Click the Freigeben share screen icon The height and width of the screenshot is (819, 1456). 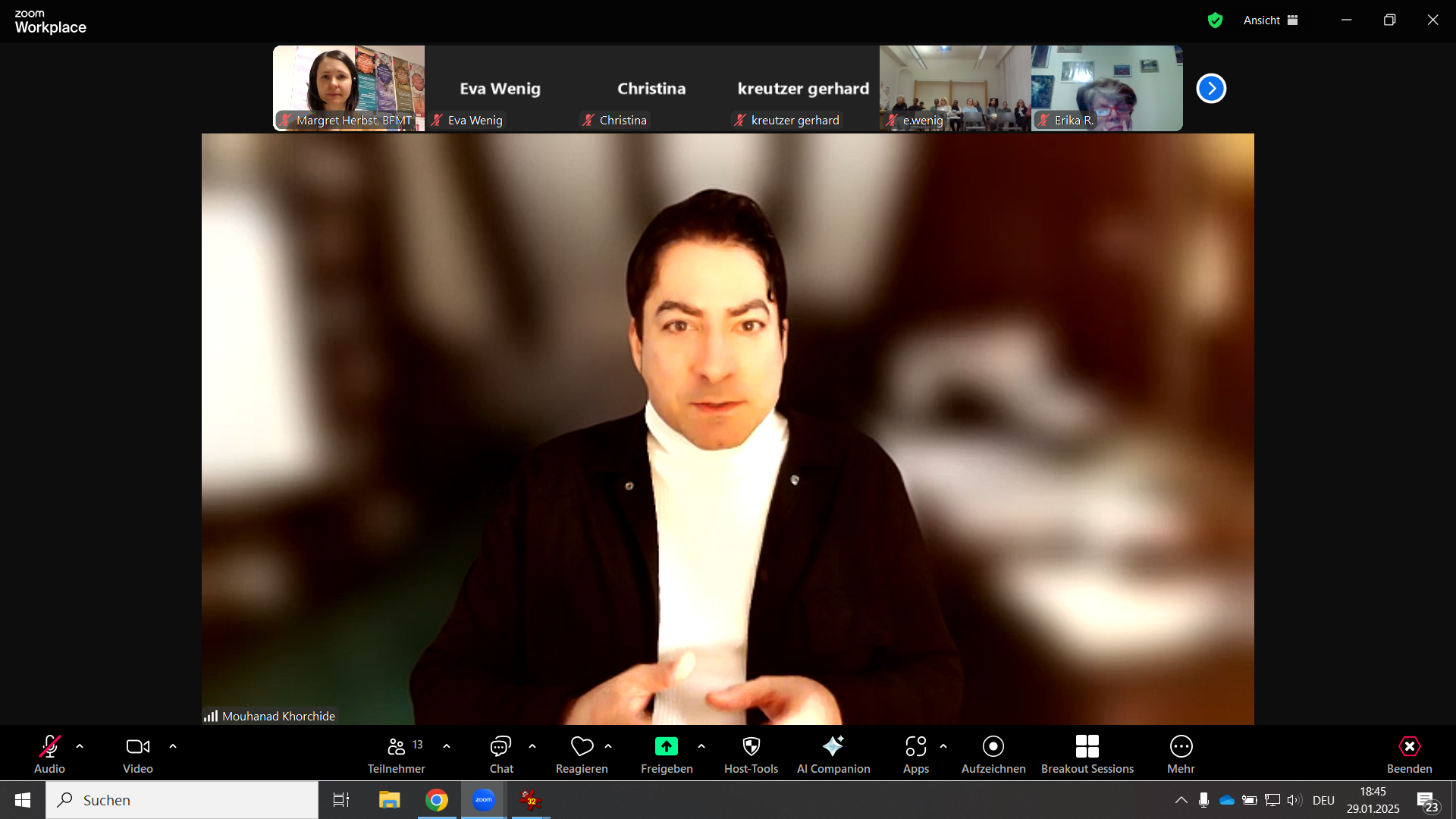point(666,747)
